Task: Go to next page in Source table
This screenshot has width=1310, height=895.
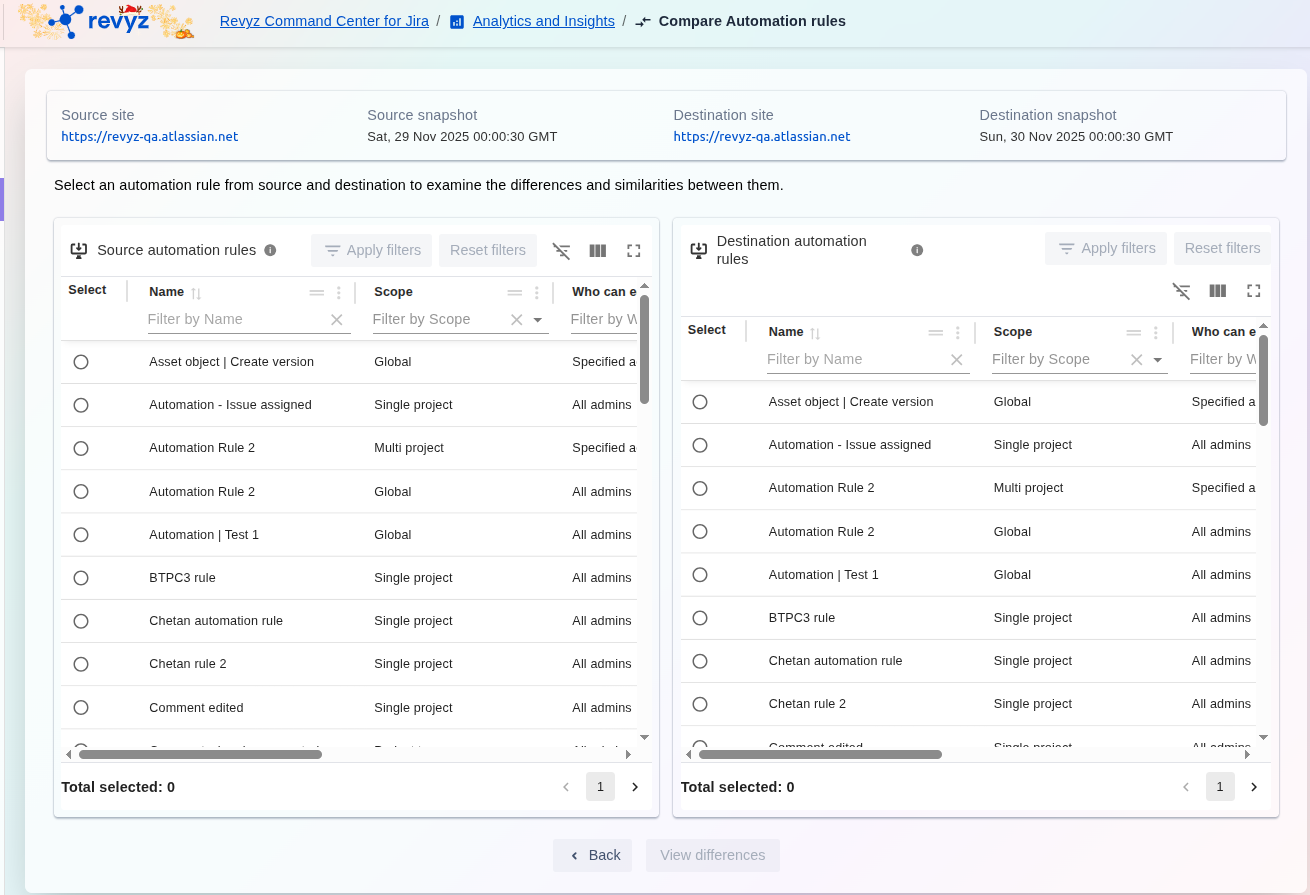Action: point(634,787)
